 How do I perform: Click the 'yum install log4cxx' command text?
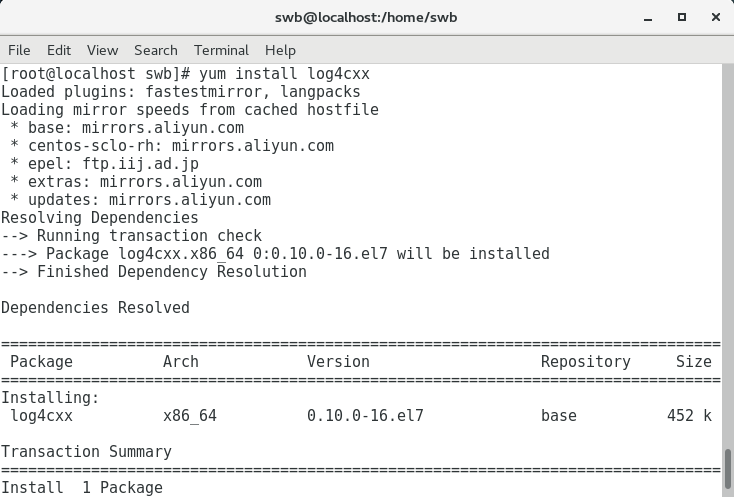pyautogui.click(x=280, y=74)
